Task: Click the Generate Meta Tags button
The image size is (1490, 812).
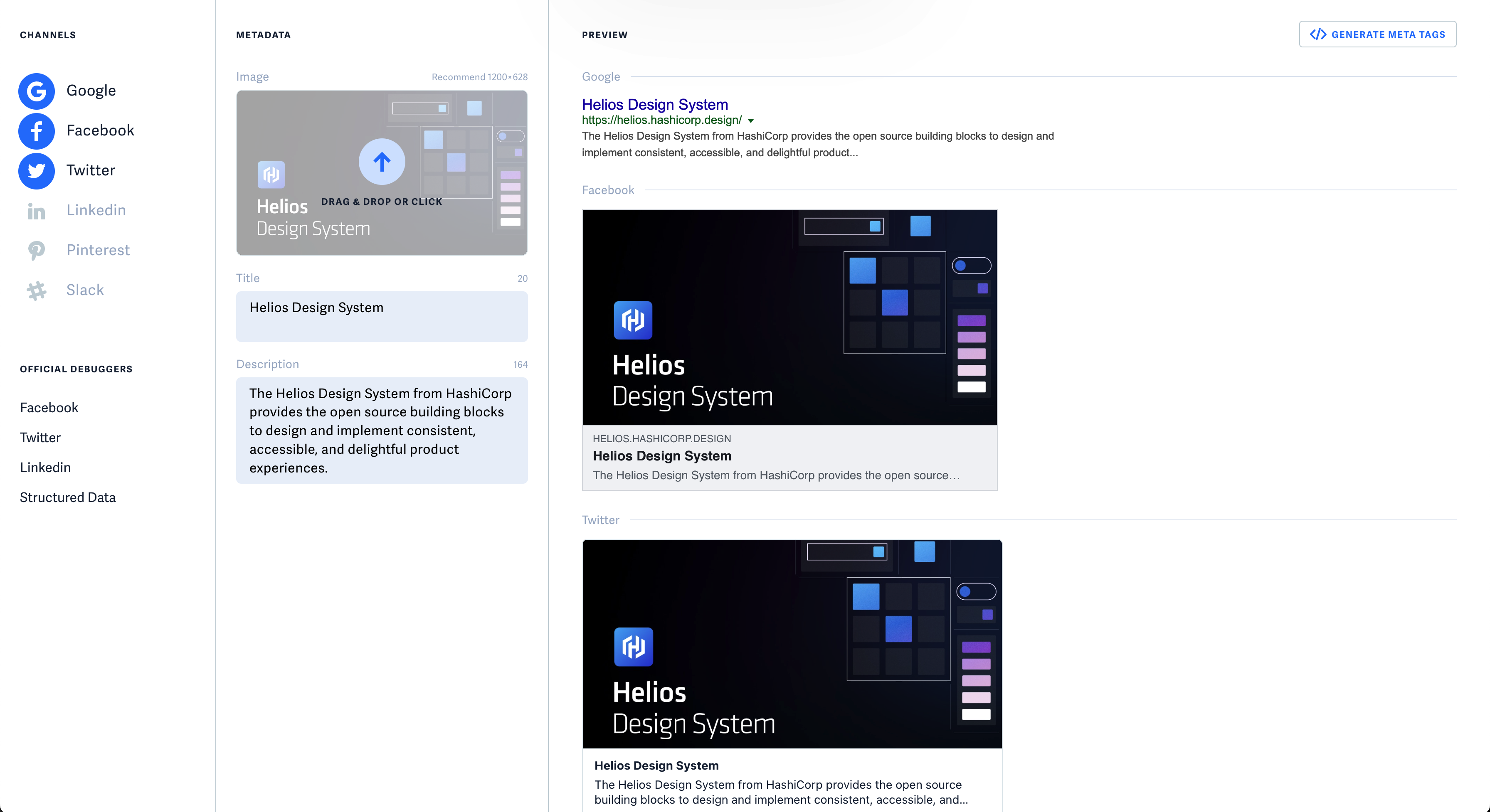Action: (x=1378, y=35)
